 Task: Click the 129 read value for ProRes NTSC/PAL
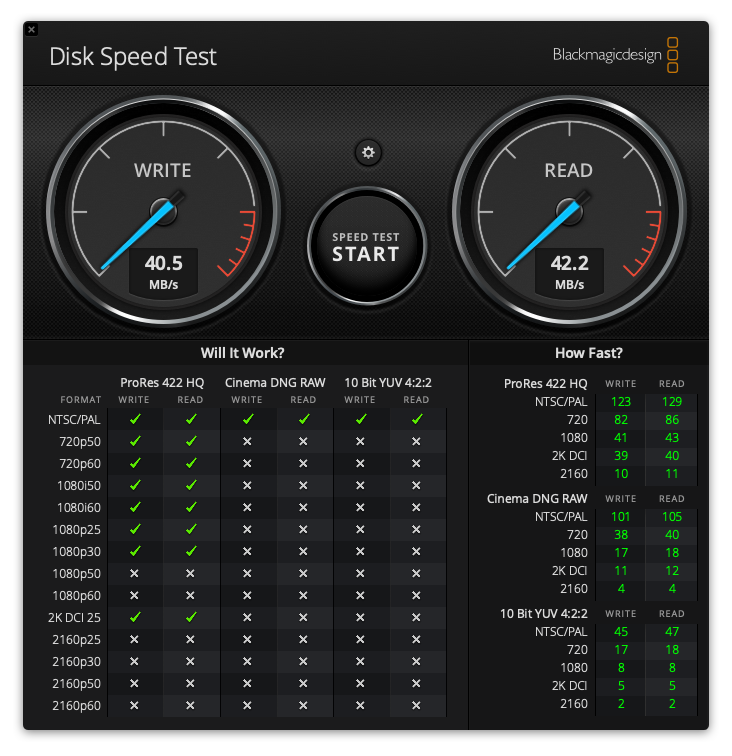click(672, 402)
